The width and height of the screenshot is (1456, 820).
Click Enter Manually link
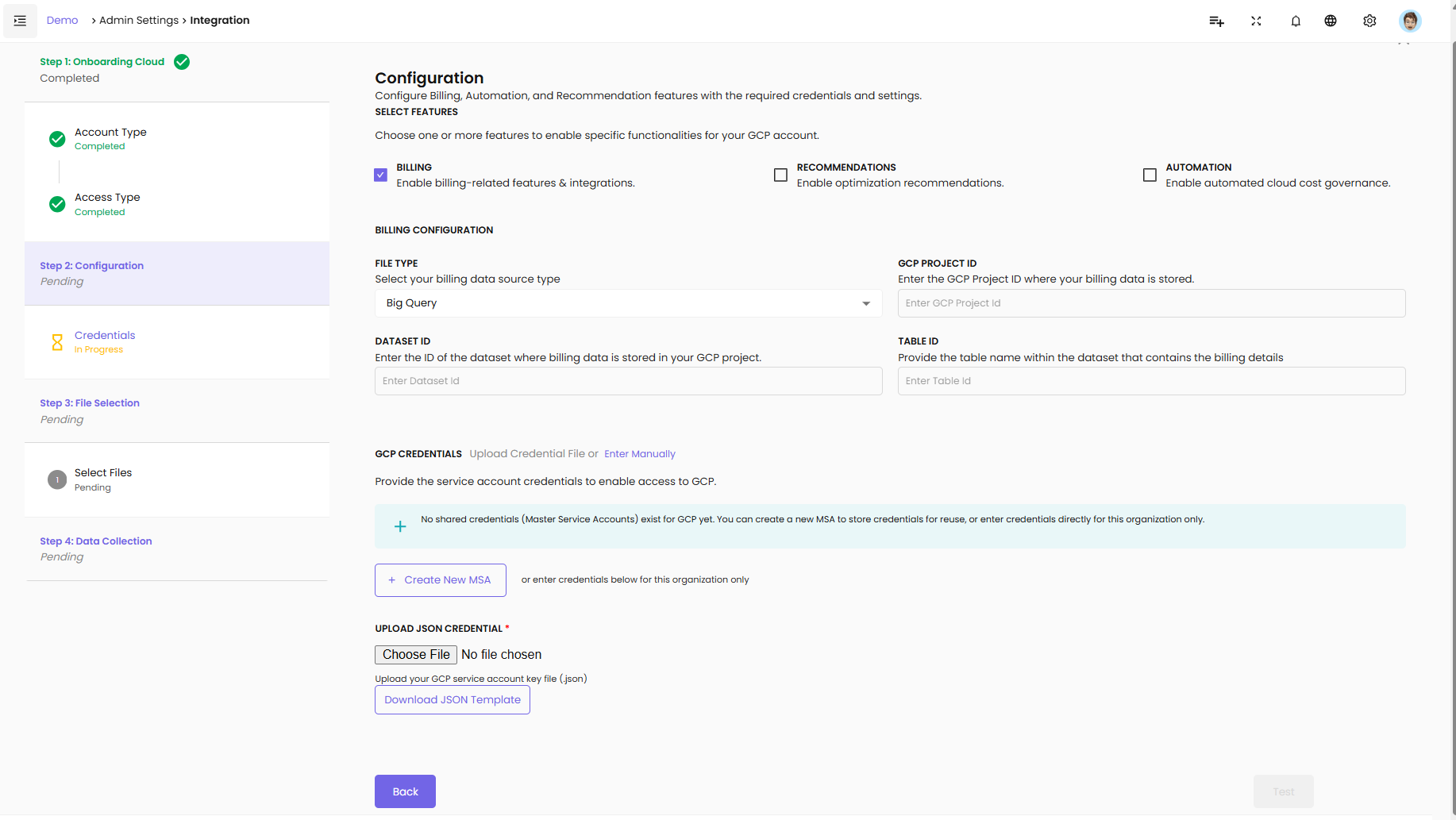[640, 454]
